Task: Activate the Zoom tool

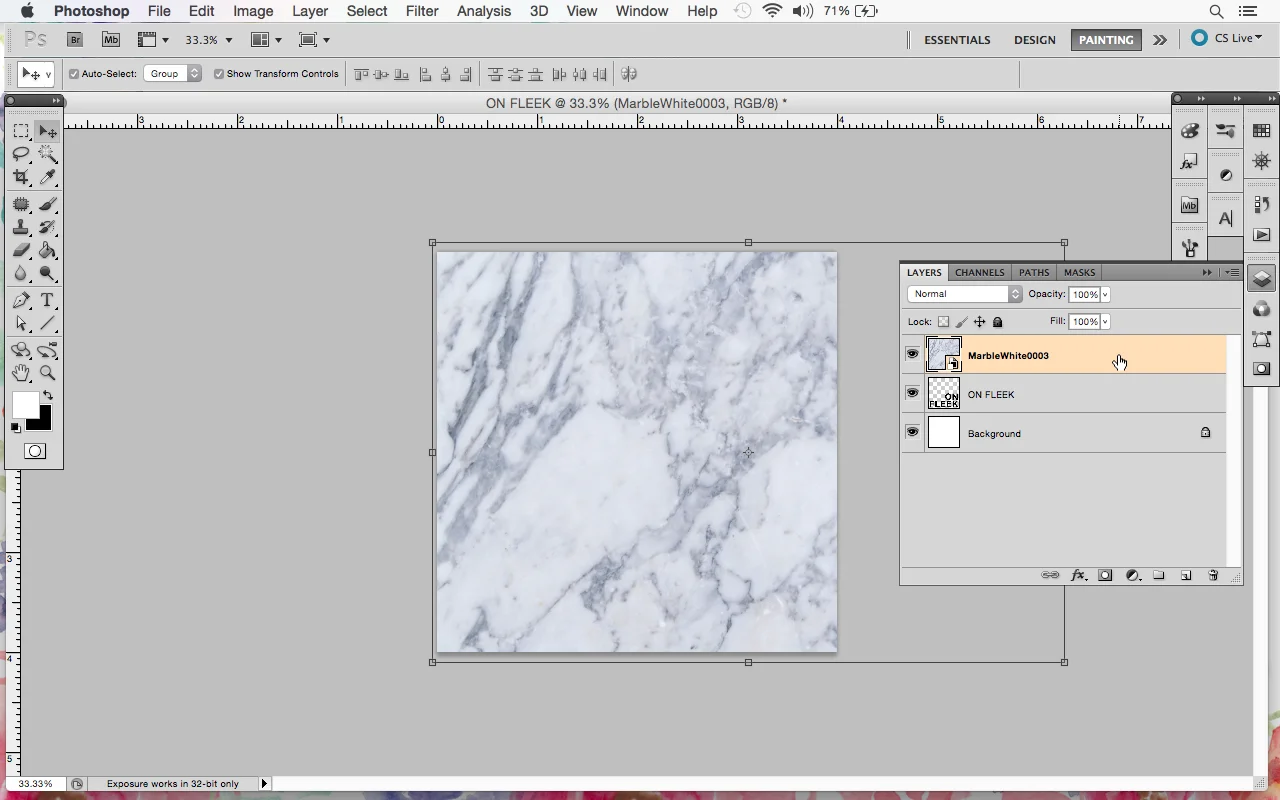Action: (x=47, y=374)
